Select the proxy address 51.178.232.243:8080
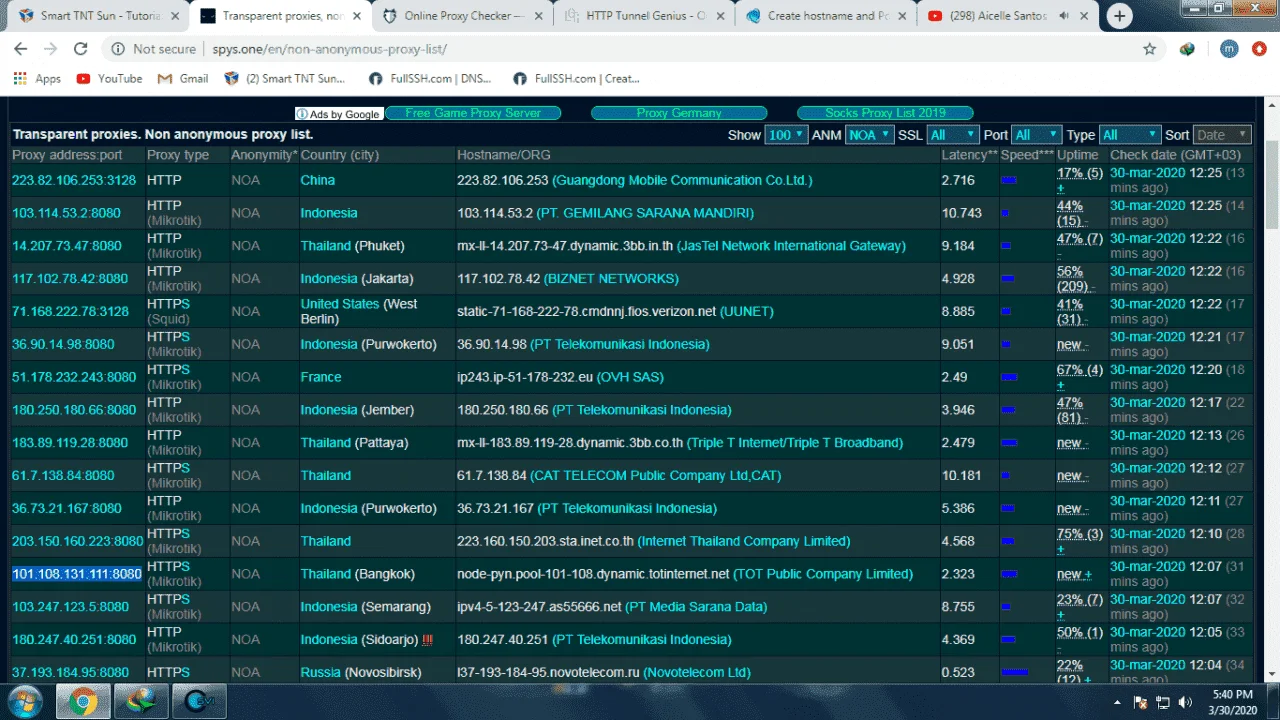This screenshot has width=1280, height=720. (x=74, y=377)
